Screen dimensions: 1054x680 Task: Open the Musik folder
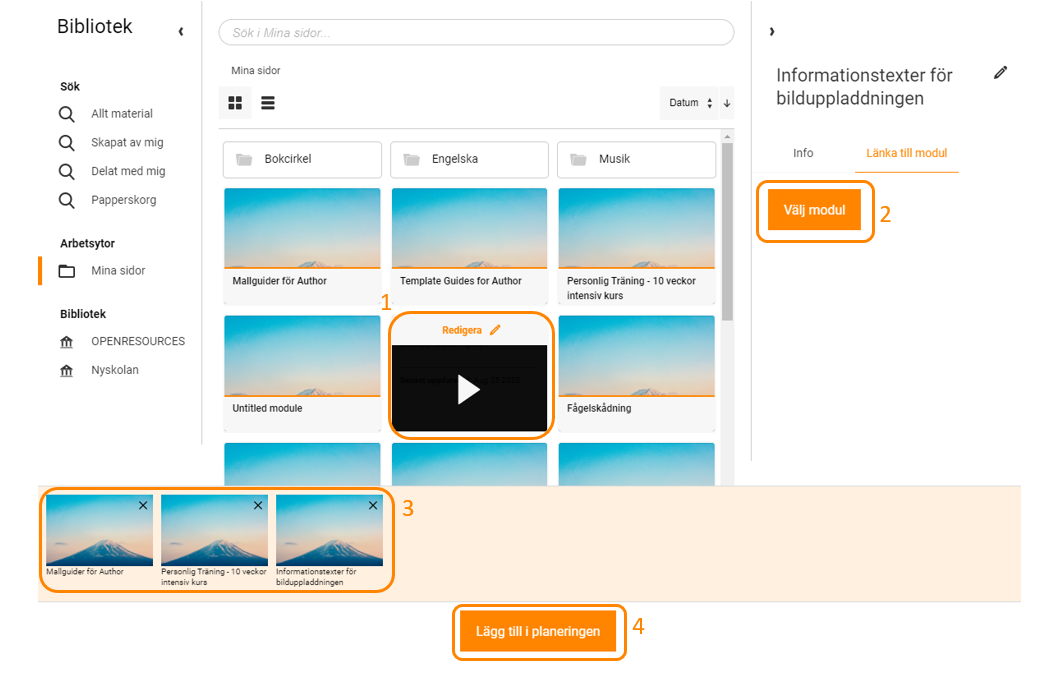[637, 159]
